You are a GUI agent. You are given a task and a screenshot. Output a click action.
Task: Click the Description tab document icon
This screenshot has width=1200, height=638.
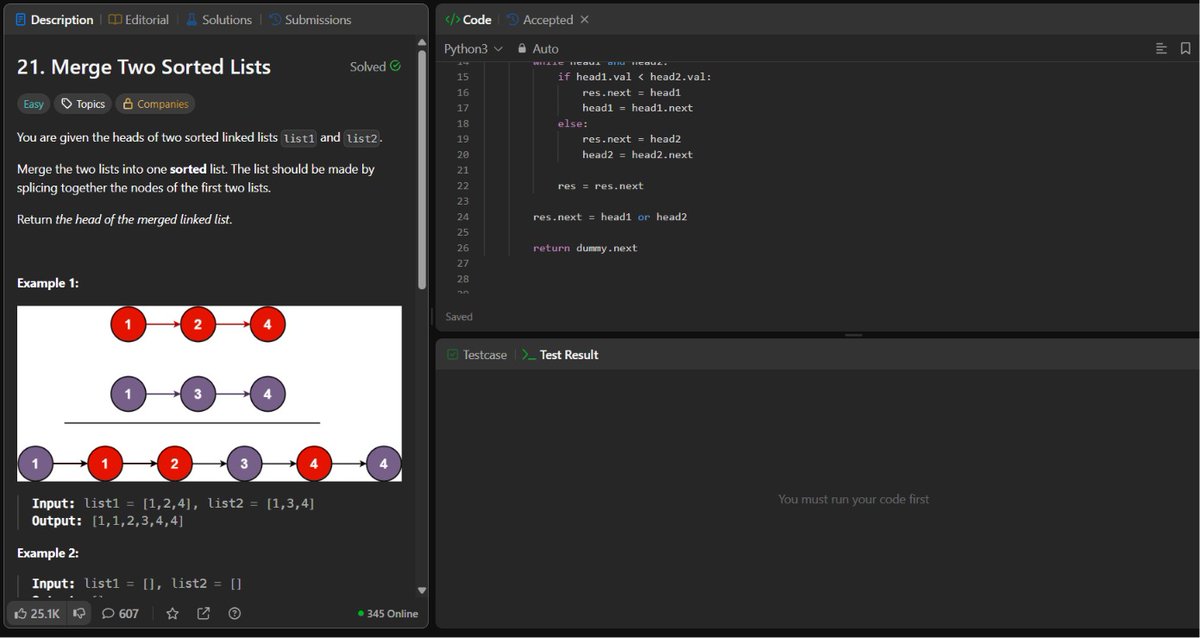[x=21, y=19]
